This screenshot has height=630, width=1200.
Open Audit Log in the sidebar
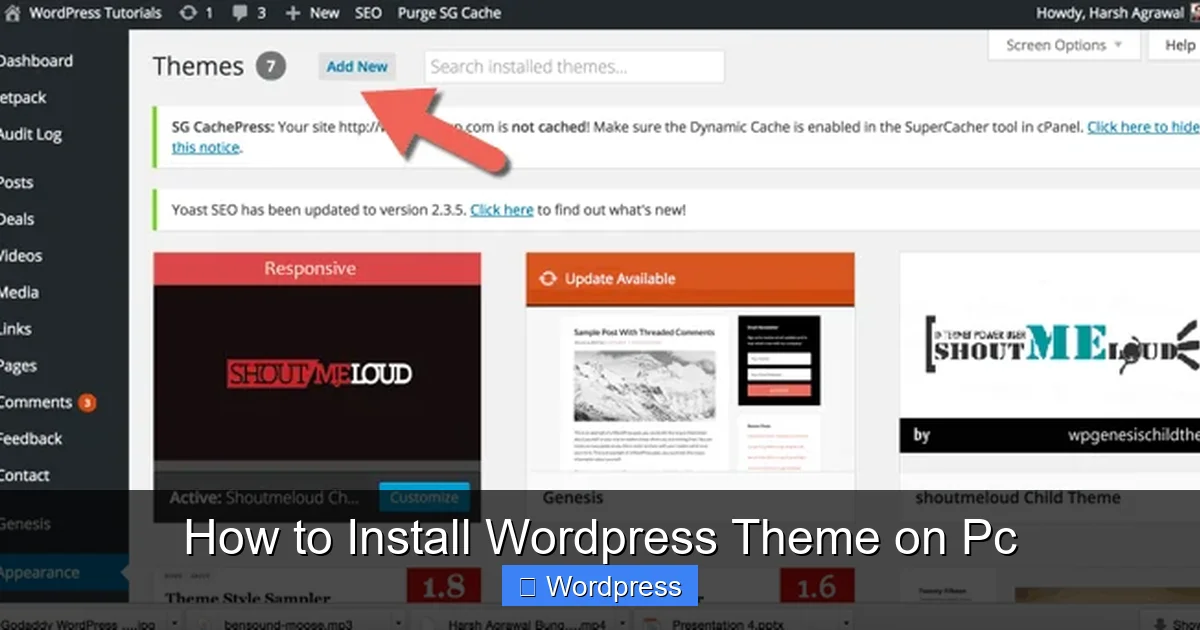pos(31,134)
